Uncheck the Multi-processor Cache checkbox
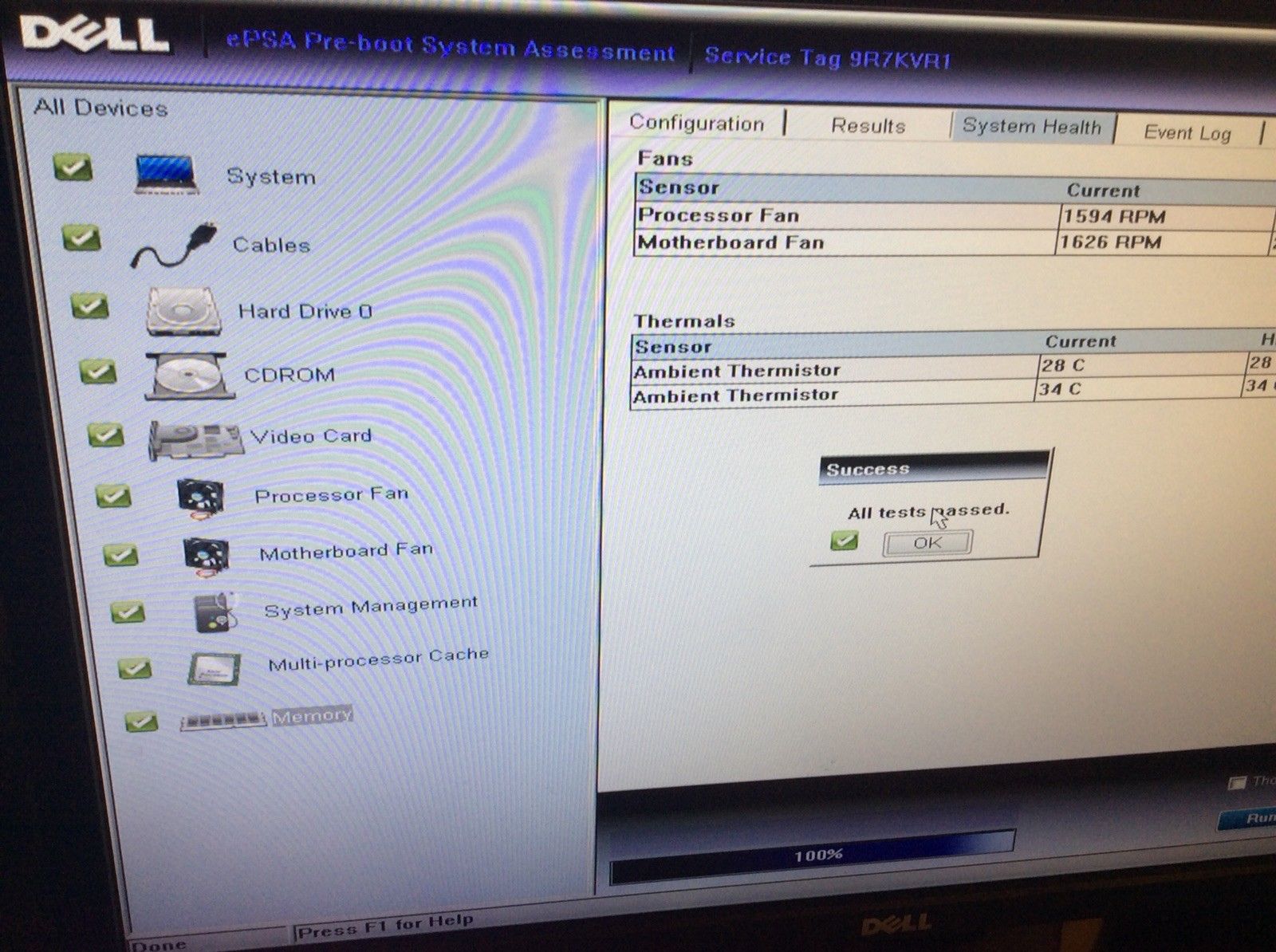1276x952 pixels. pos(135,668)
